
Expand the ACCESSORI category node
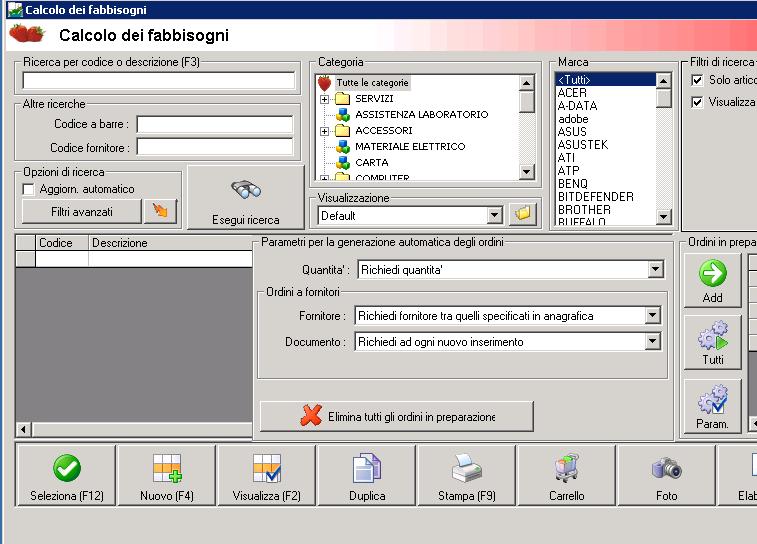[324, 131]
